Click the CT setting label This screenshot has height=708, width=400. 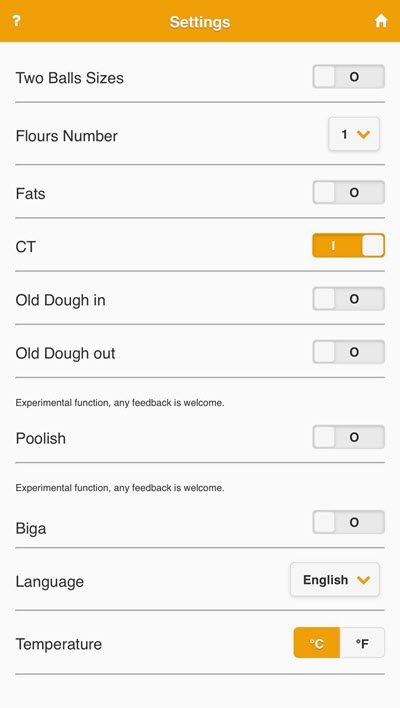25,247
